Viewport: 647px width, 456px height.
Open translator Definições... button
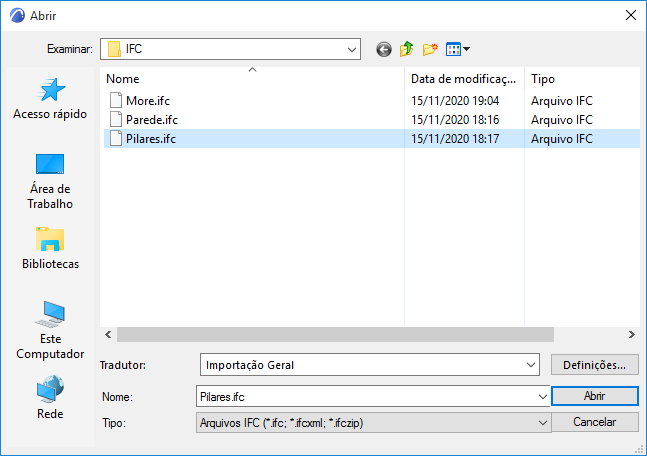point(595,365)
